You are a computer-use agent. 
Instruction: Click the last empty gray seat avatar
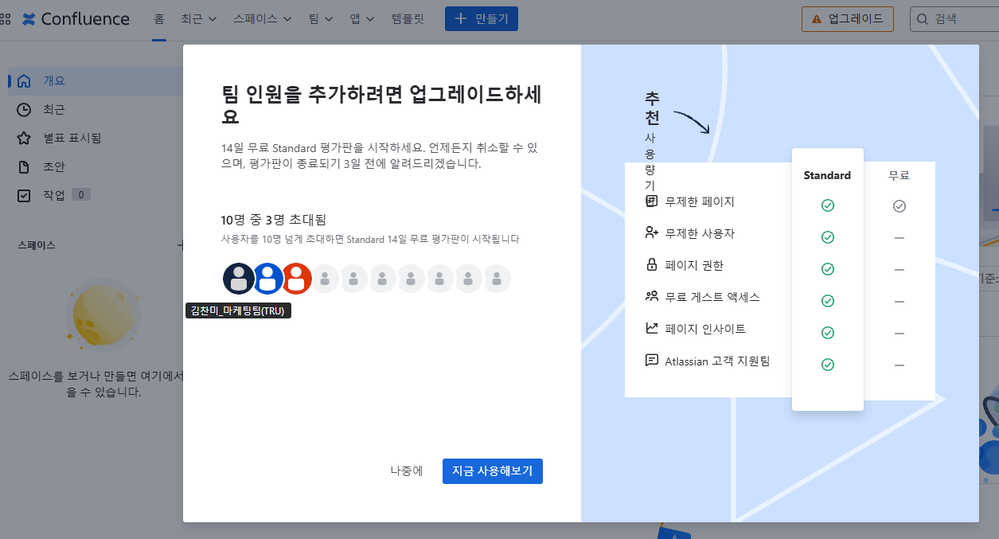(497, 278)
